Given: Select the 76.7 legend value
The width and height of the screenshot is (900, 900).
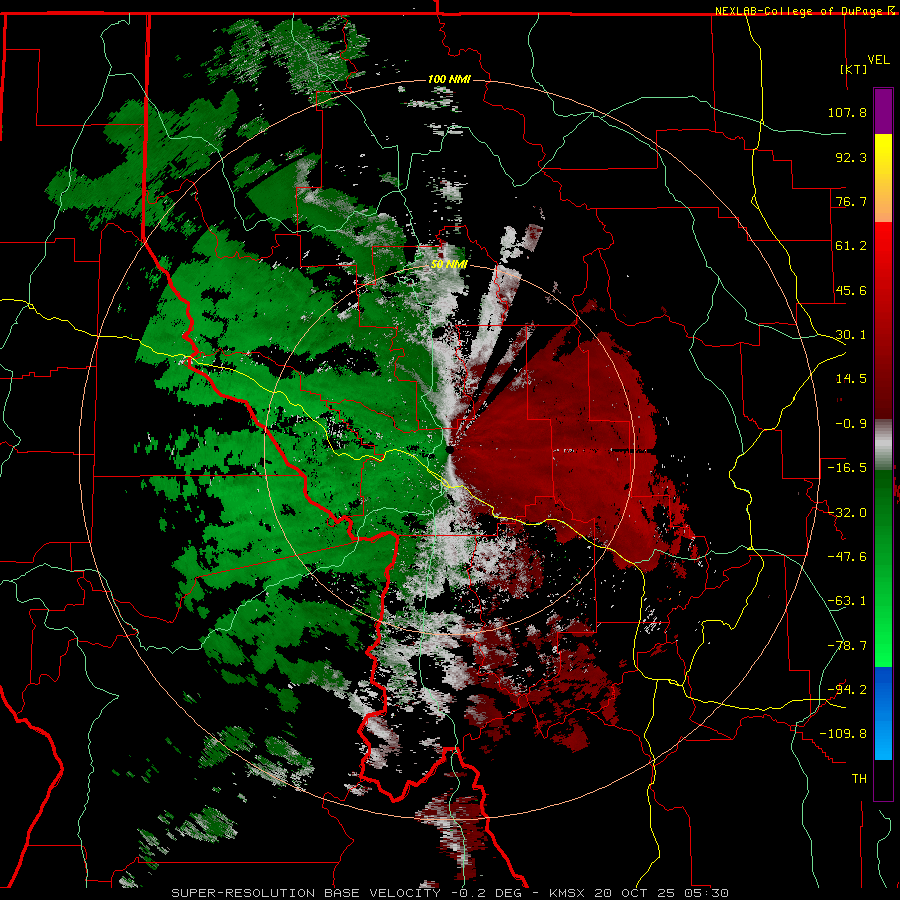Looking at the screenshot, I should point(851,201).
